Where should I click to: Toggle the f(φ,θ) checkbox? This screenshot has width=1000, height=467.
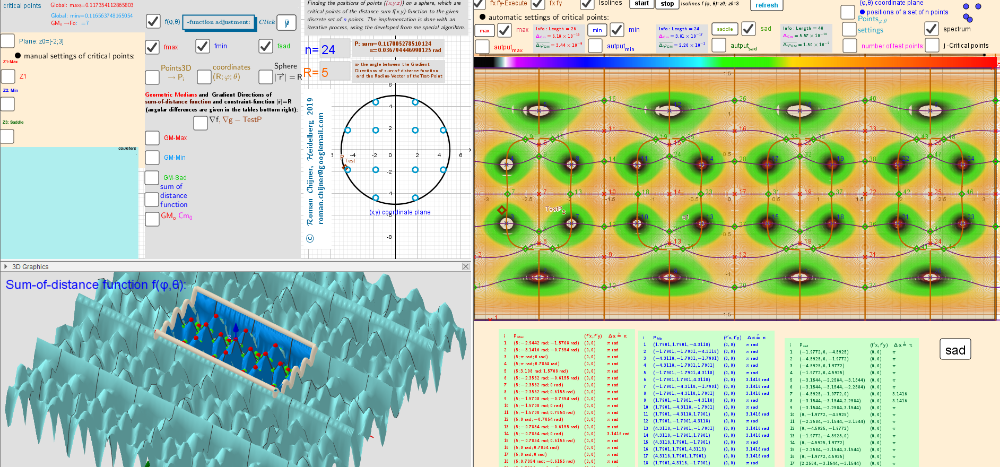(153, 22)
